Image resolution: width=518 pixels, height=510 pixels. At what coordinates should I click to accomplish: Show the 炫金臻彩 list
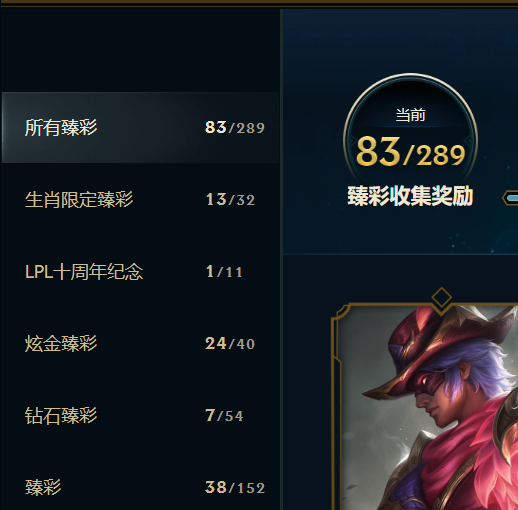(140, 344)
